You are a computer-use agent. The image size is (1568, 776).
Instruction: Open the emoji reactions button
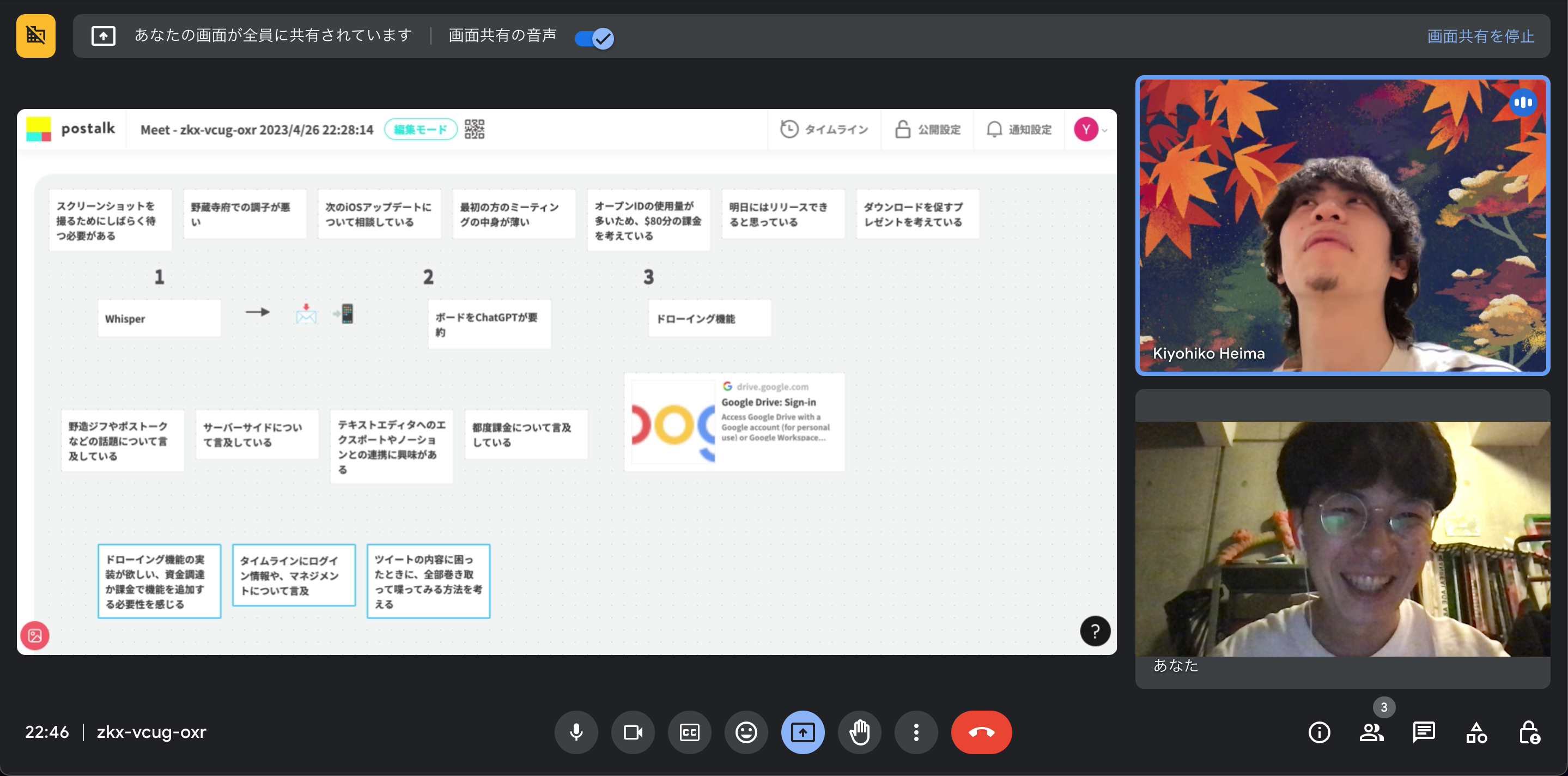point(746,732)
